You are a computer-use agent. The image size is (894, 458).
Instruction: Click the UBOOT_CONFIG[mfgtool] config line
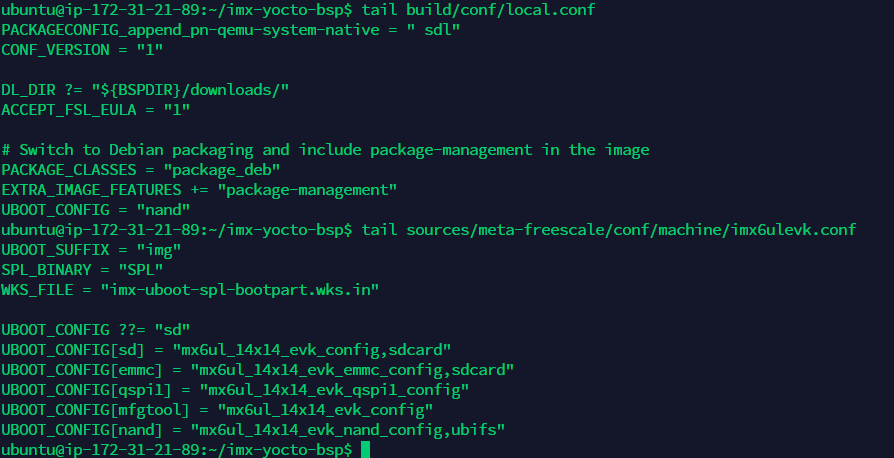(217, 409)
